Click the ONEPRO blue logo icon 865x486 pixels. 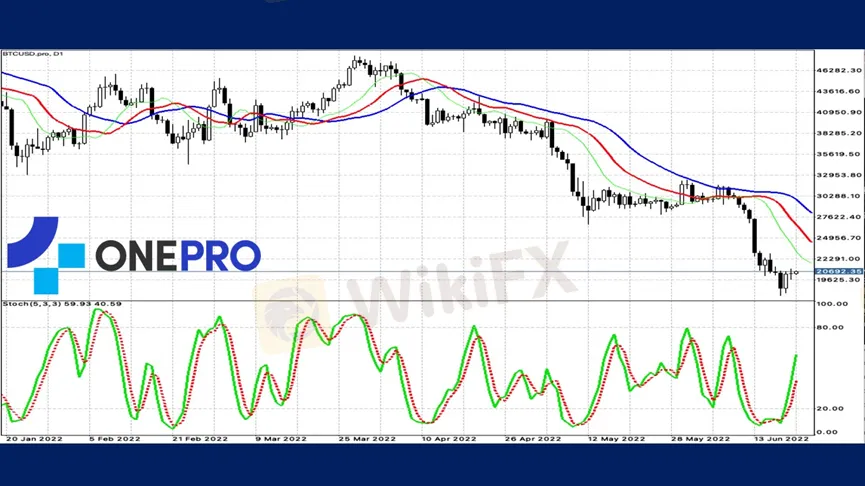tap(46, 254)
